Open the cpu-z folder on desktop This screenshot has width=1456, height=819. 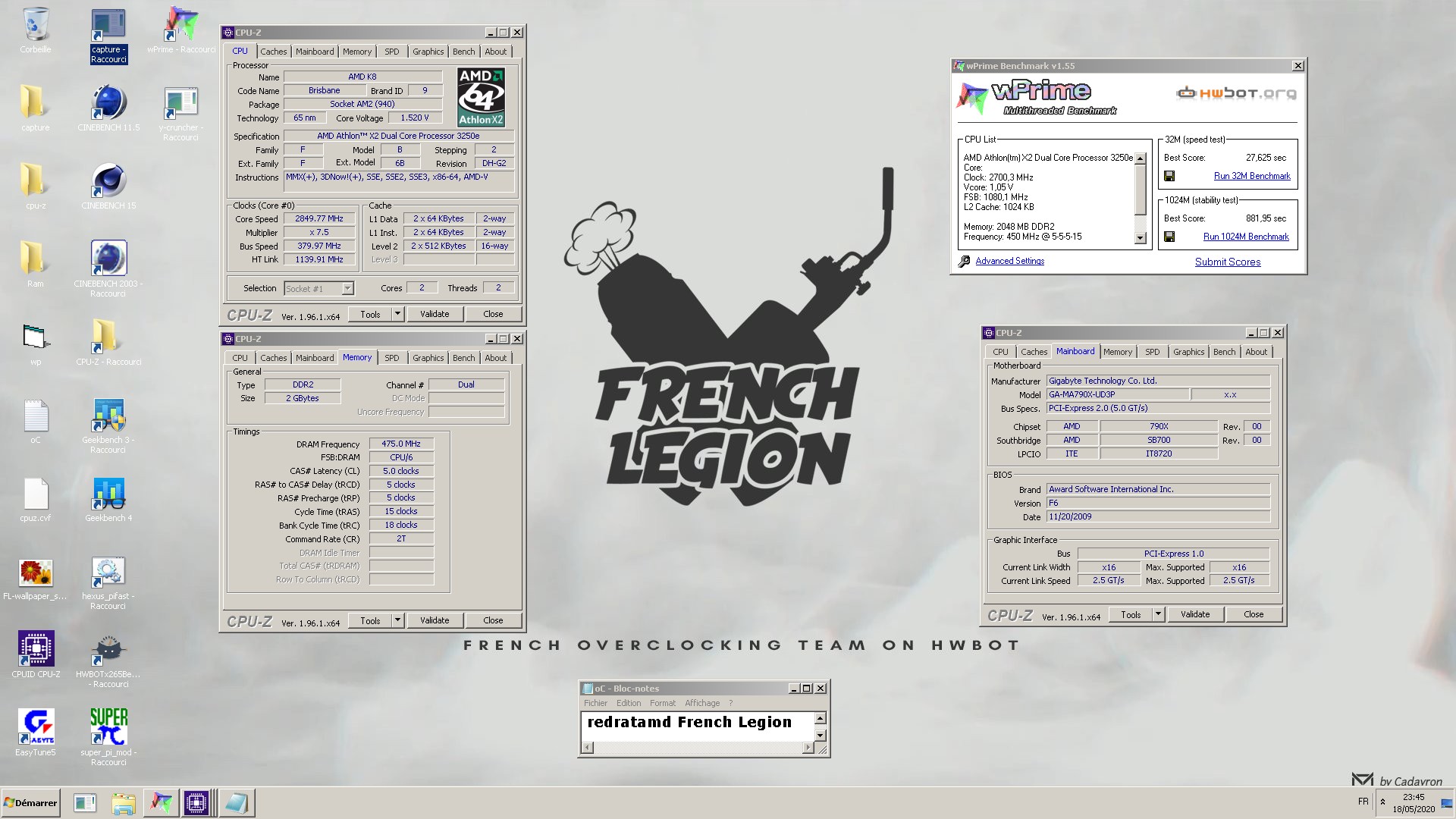(35, 187)
